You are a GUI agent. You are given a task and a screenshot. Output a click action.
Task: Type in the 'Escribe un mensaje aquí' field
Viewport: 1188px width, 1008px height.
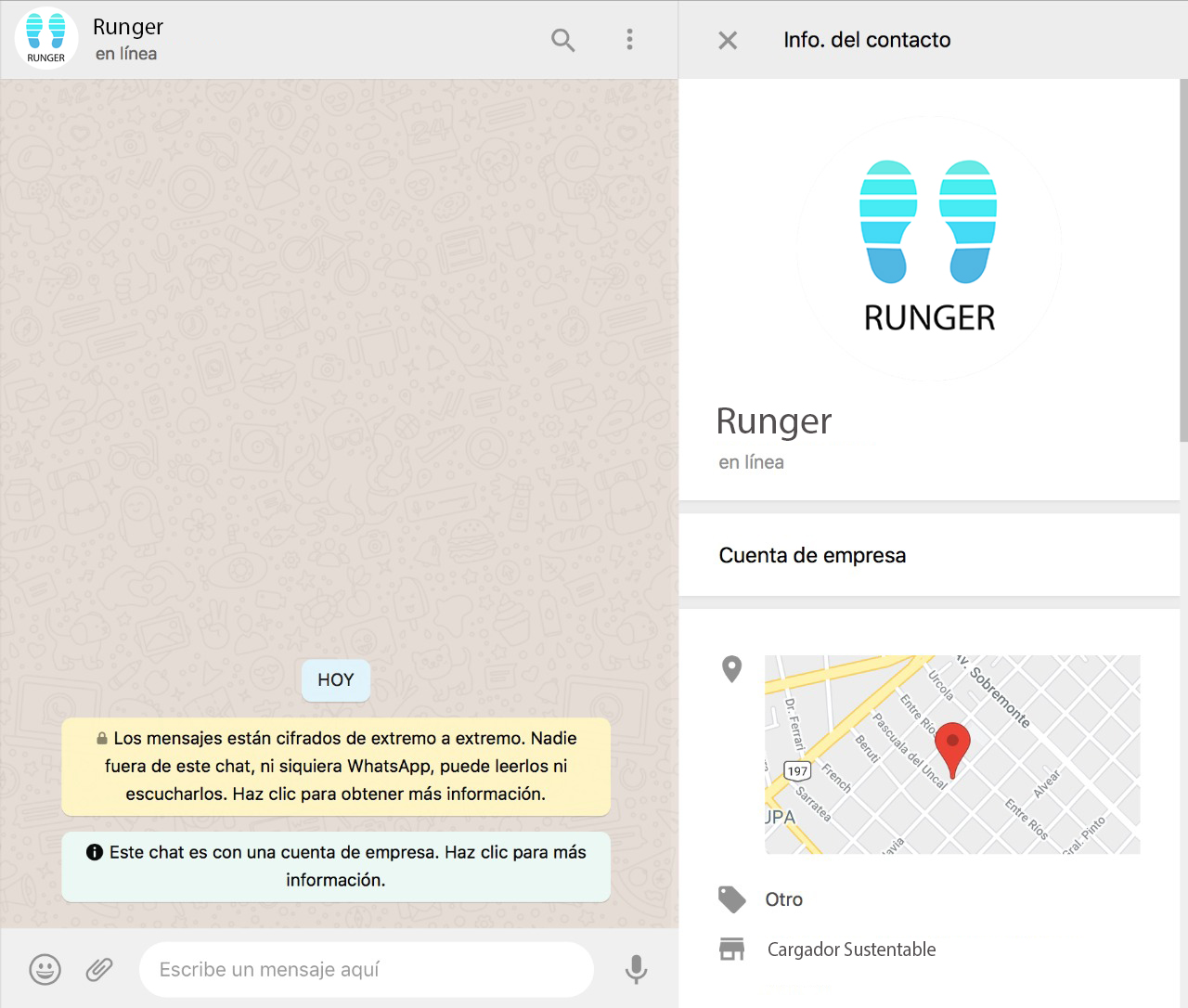coord(366,969)
